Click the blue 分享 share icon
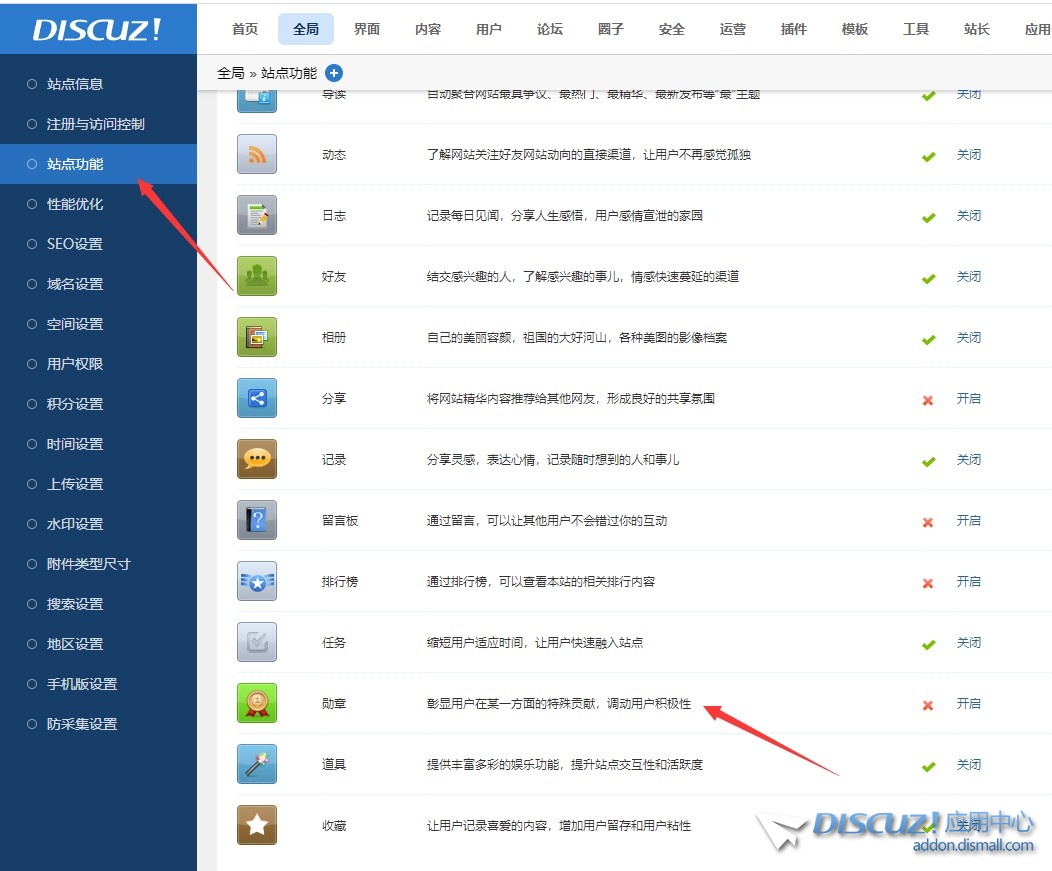Screen dimensions: 1052x871 point(257,399)
